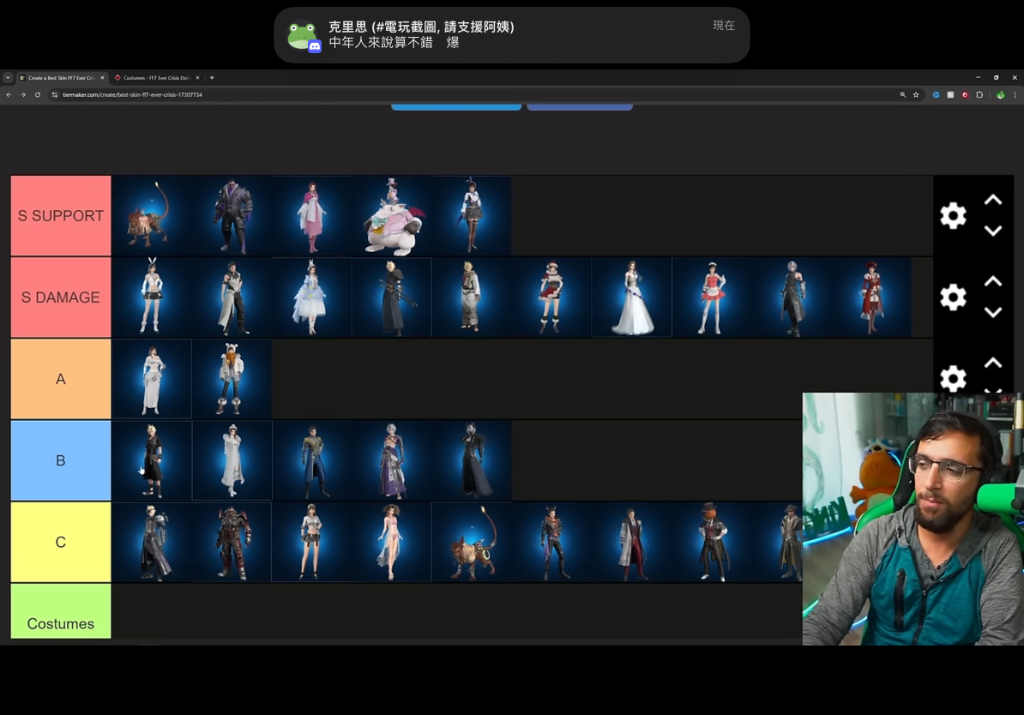The width and height of the screenshot is (1024, 715).
Task: Select pink kimono costume in S SUPPORT row
Action: [x=312, y=215]
